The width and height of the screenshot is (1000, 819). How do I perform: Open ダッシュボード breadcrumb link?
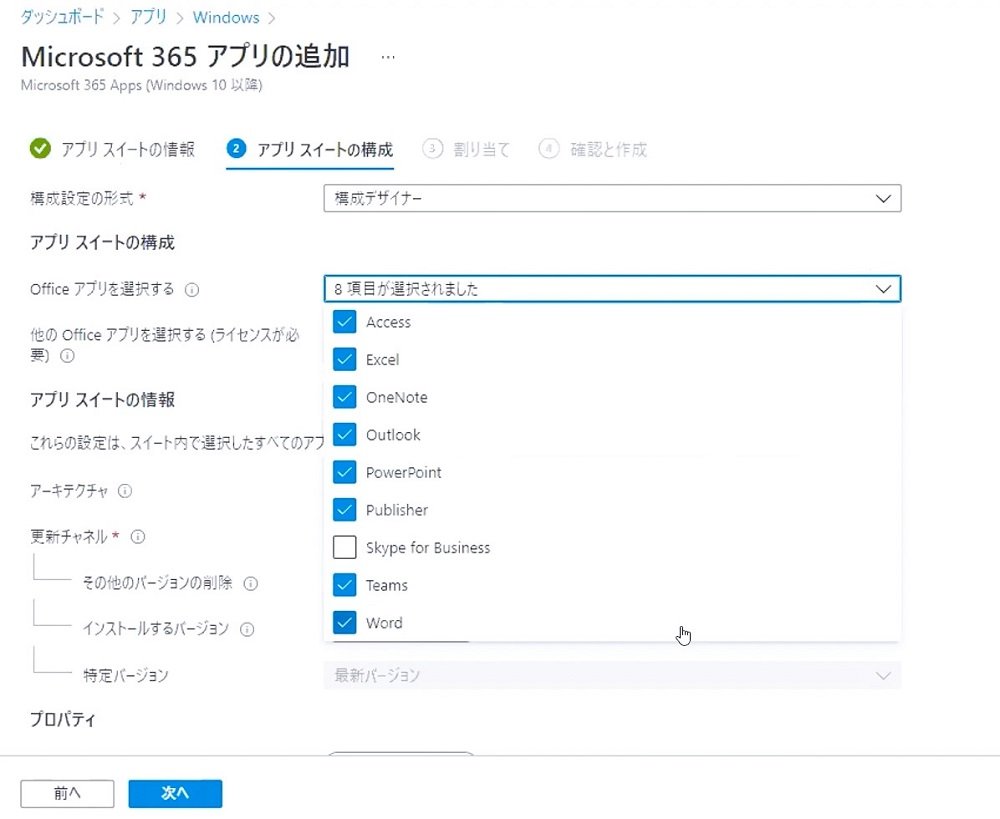62,17
